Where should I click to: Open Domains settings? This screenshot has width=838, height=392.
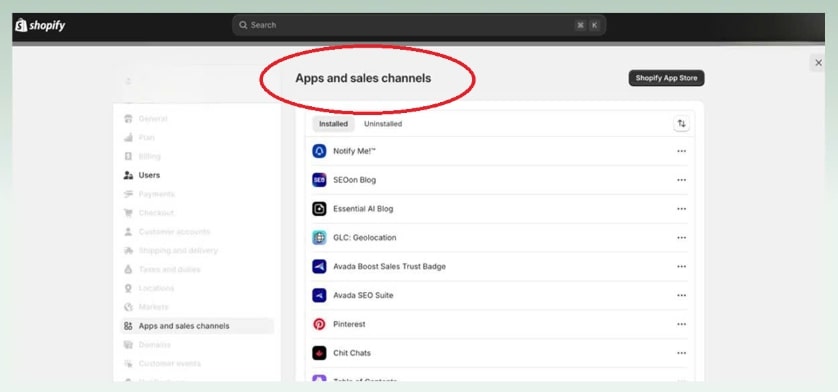[x=154, y=345]
